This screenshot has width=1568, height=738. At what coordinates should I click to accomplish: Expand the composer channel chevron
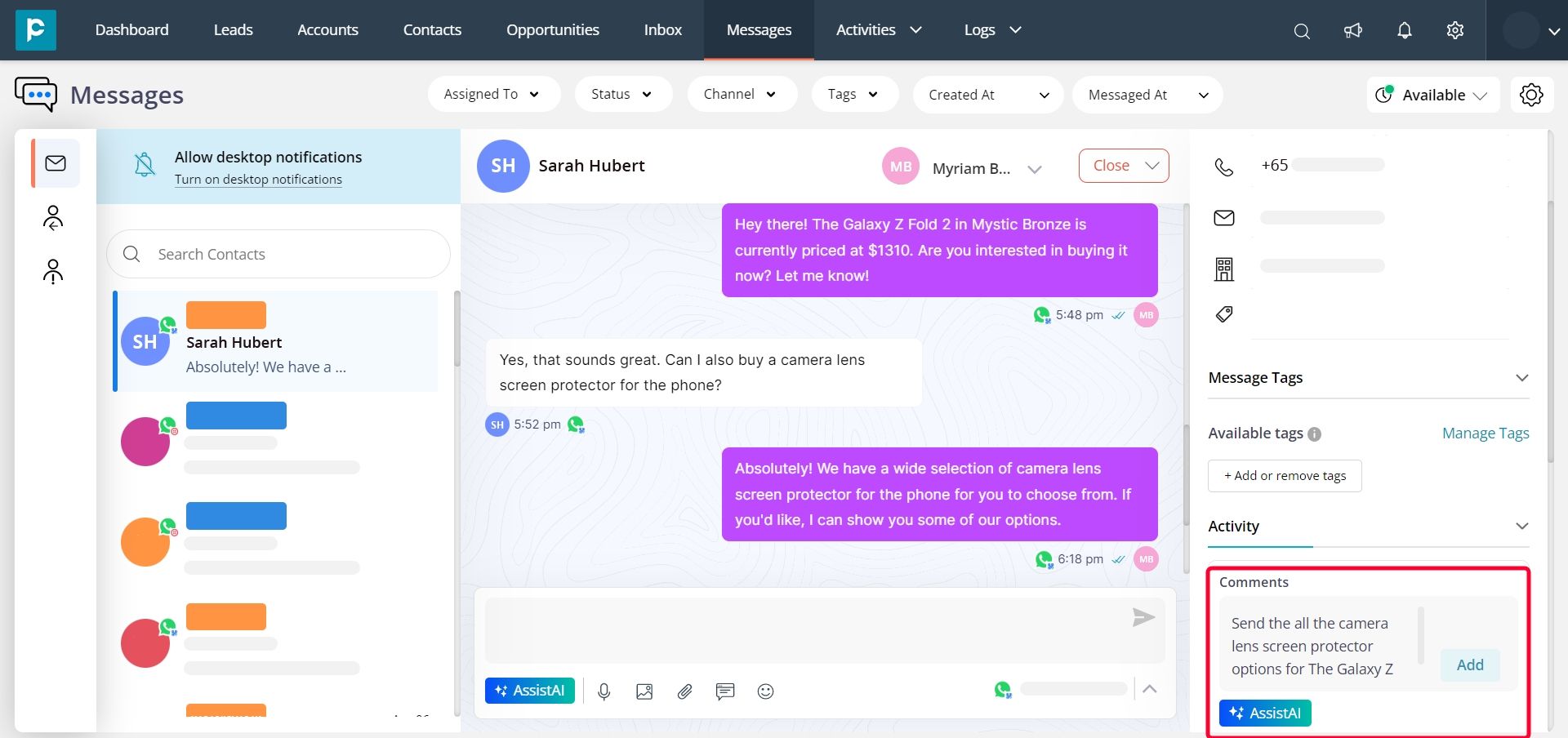pos(1150,689)
